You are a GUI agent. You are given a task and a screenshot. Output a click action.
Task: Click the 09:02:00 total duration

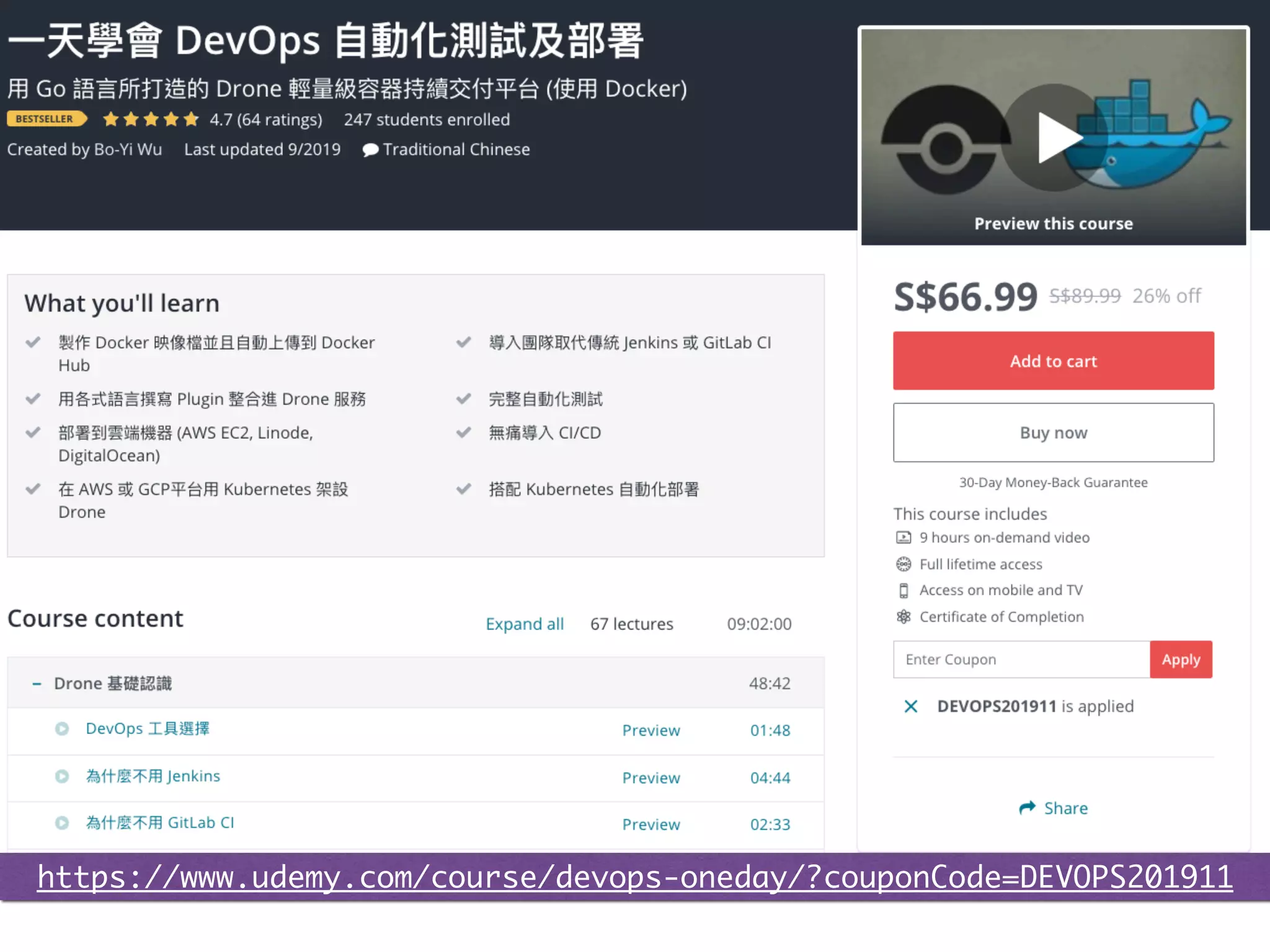point(759,624)
